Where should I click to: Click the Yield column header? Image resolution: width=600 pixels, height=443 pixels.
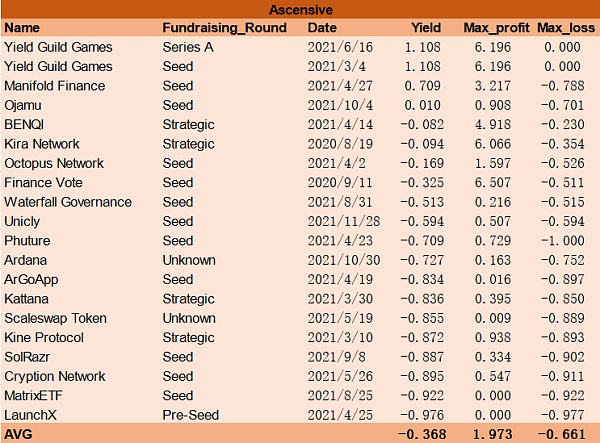click(x=426, y=28)
